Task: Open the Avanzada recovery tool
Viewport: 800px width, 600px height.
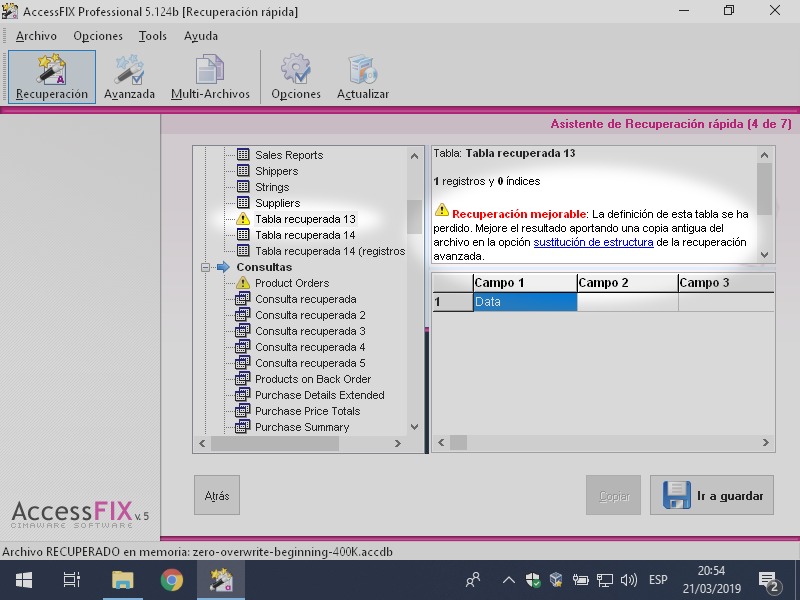Action: coord(129,77)
